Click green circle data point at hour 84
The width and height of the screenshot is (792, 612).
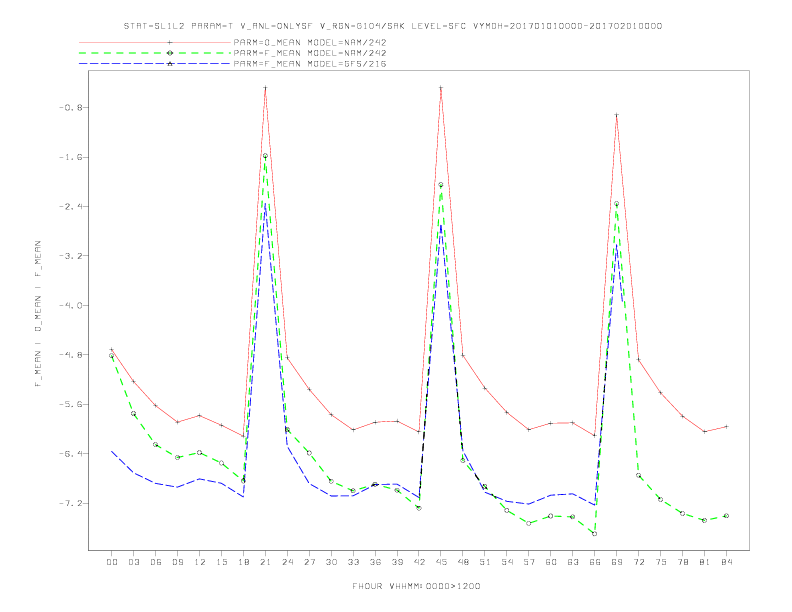(726, 516)
